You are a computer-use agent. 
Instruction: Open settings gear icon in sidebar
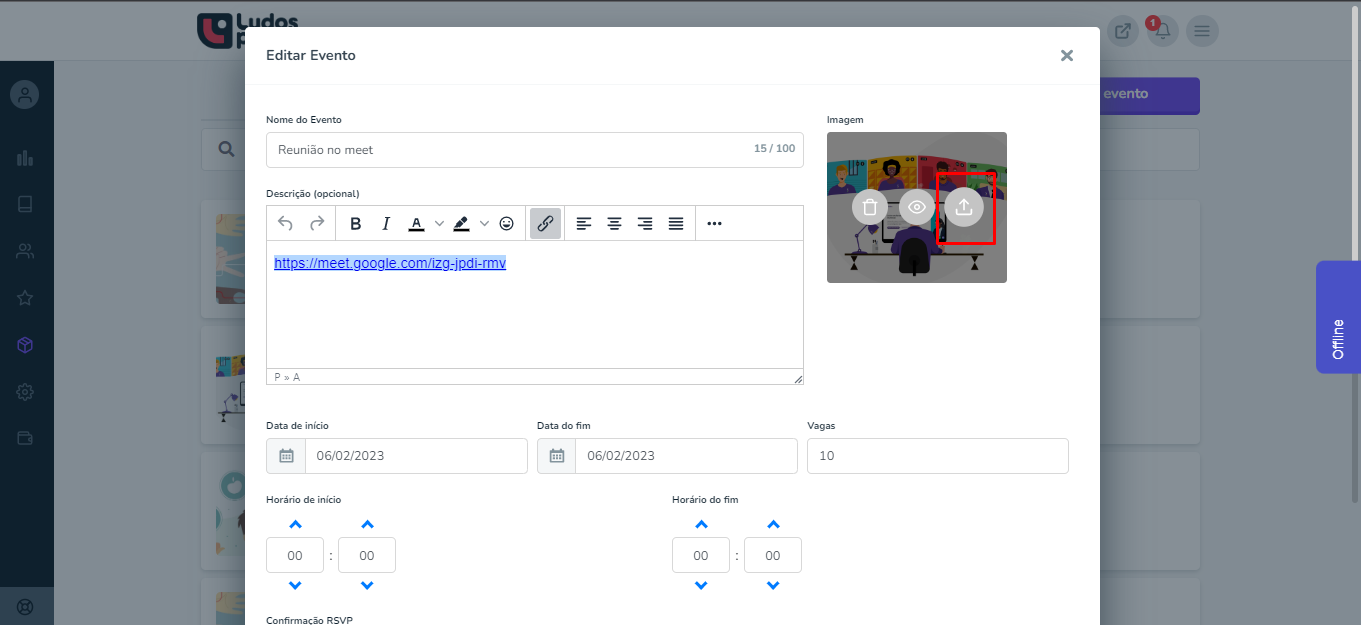[x=26, y=392]
